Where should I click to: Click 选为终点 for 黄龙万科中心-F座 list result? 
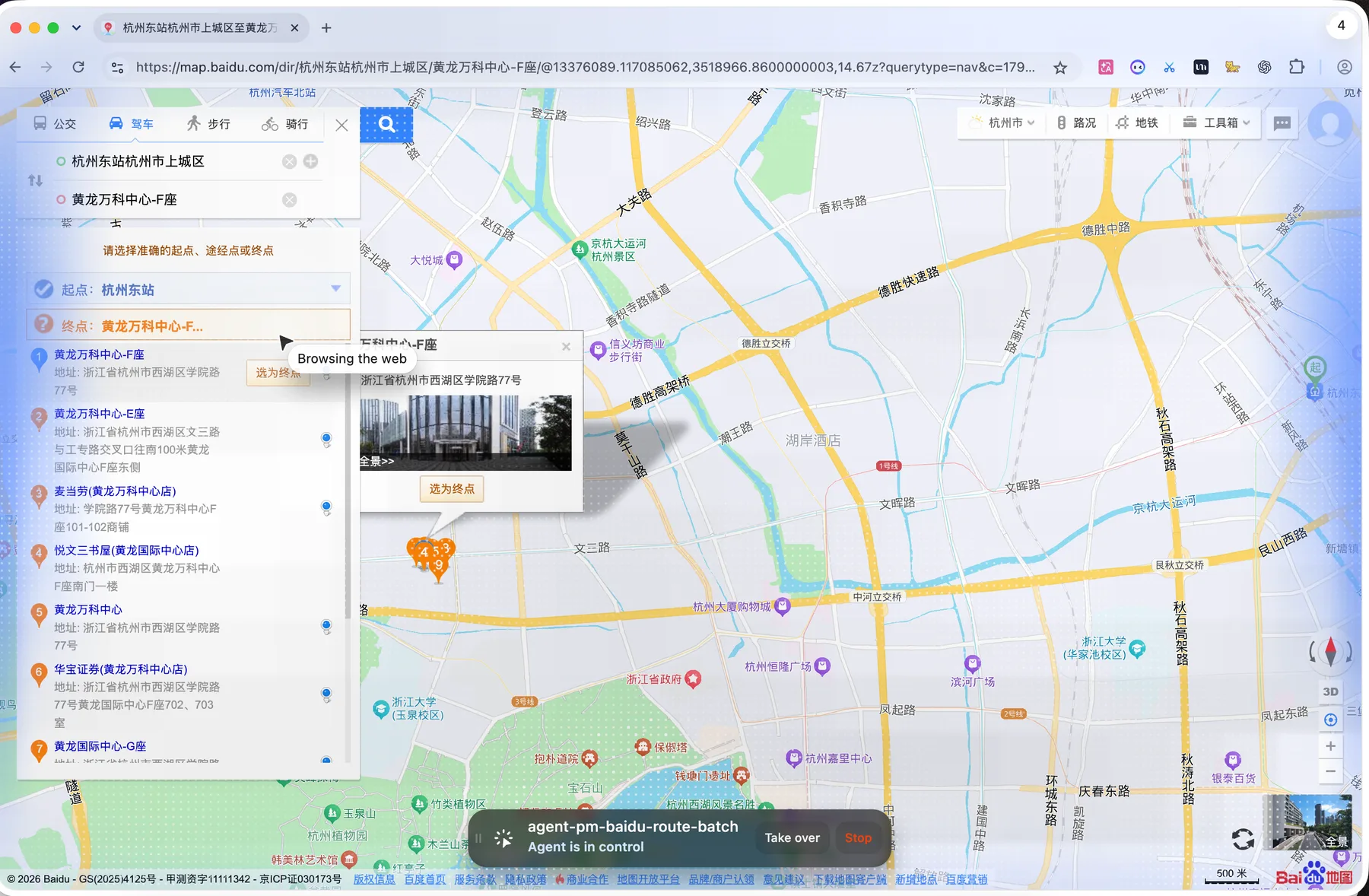278,373
